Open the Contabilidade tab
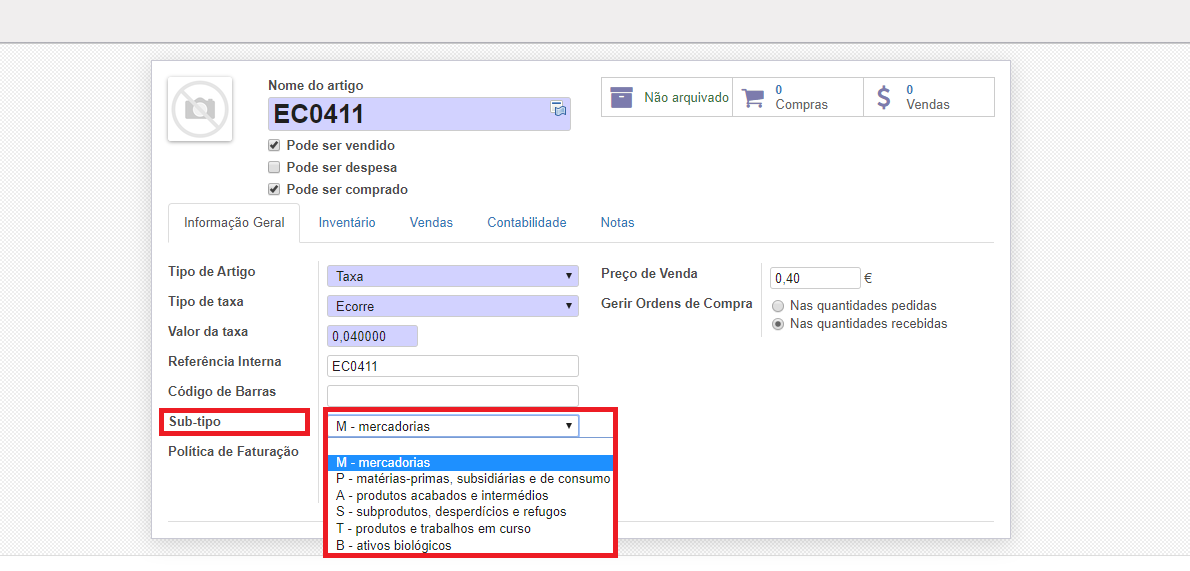The height and width of the screenshot is (571, 1190). [x=527, y=223]
